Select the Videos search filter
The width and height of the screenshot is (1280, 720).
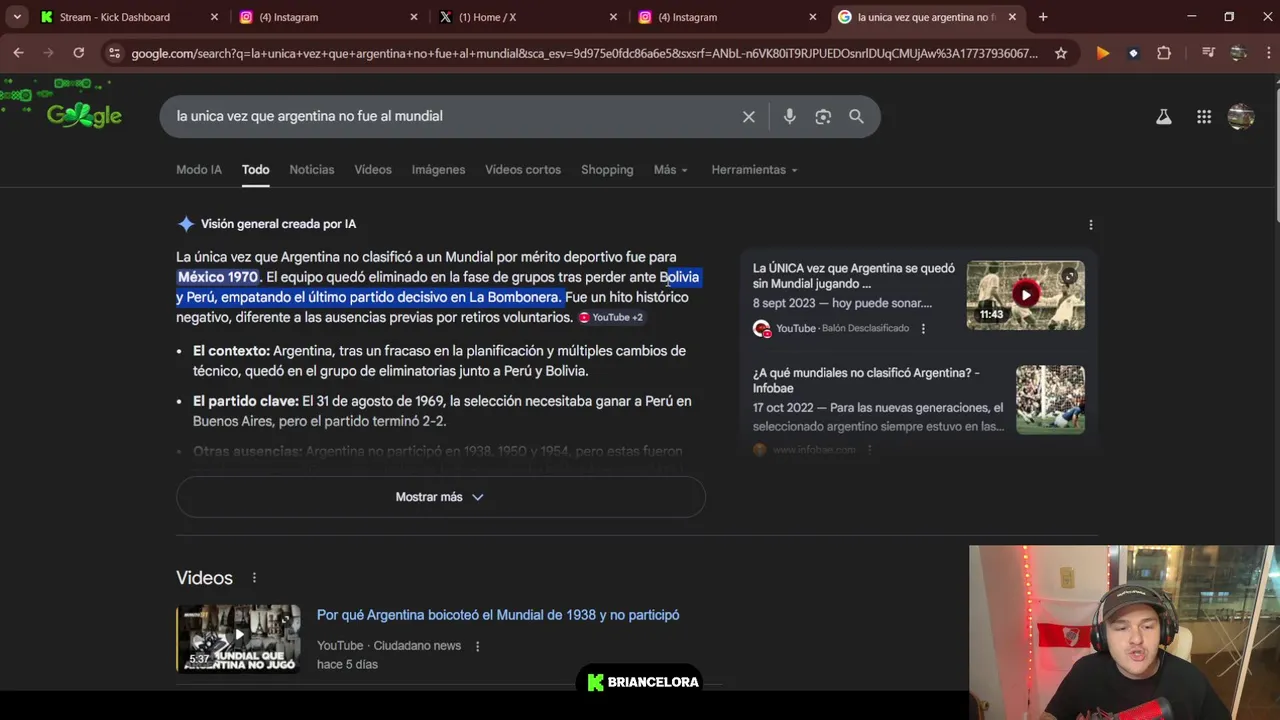(373, 170)
